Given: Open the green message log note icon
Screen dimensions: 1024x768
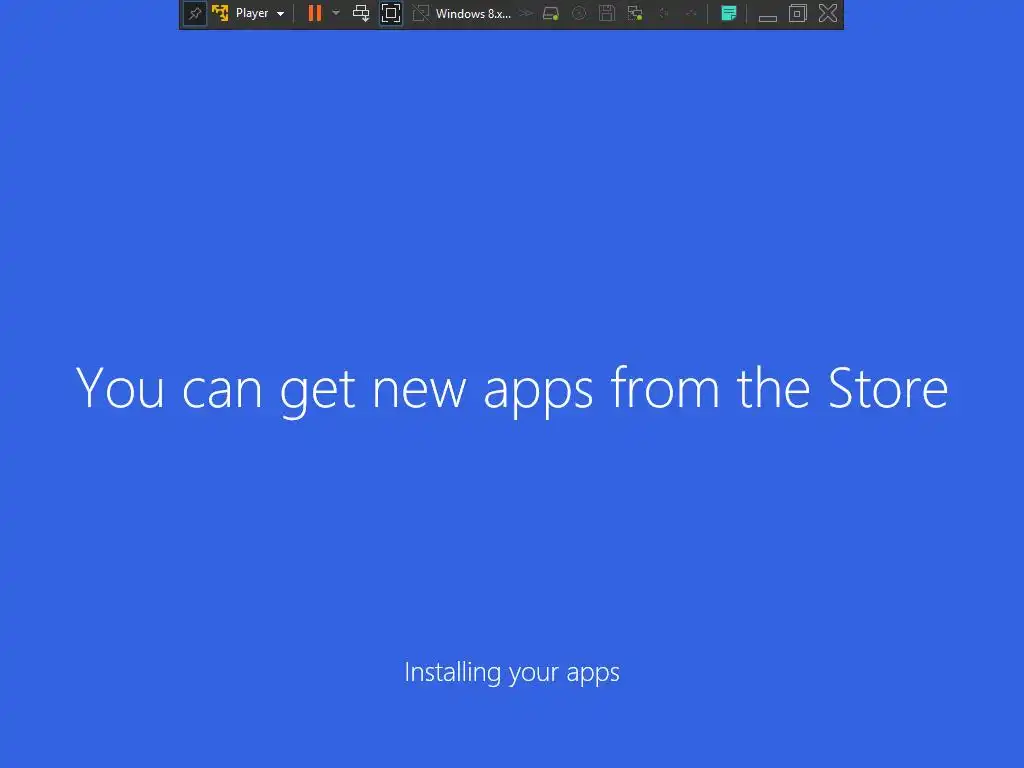Looking at the screenshot, I should tap(729, 14).
